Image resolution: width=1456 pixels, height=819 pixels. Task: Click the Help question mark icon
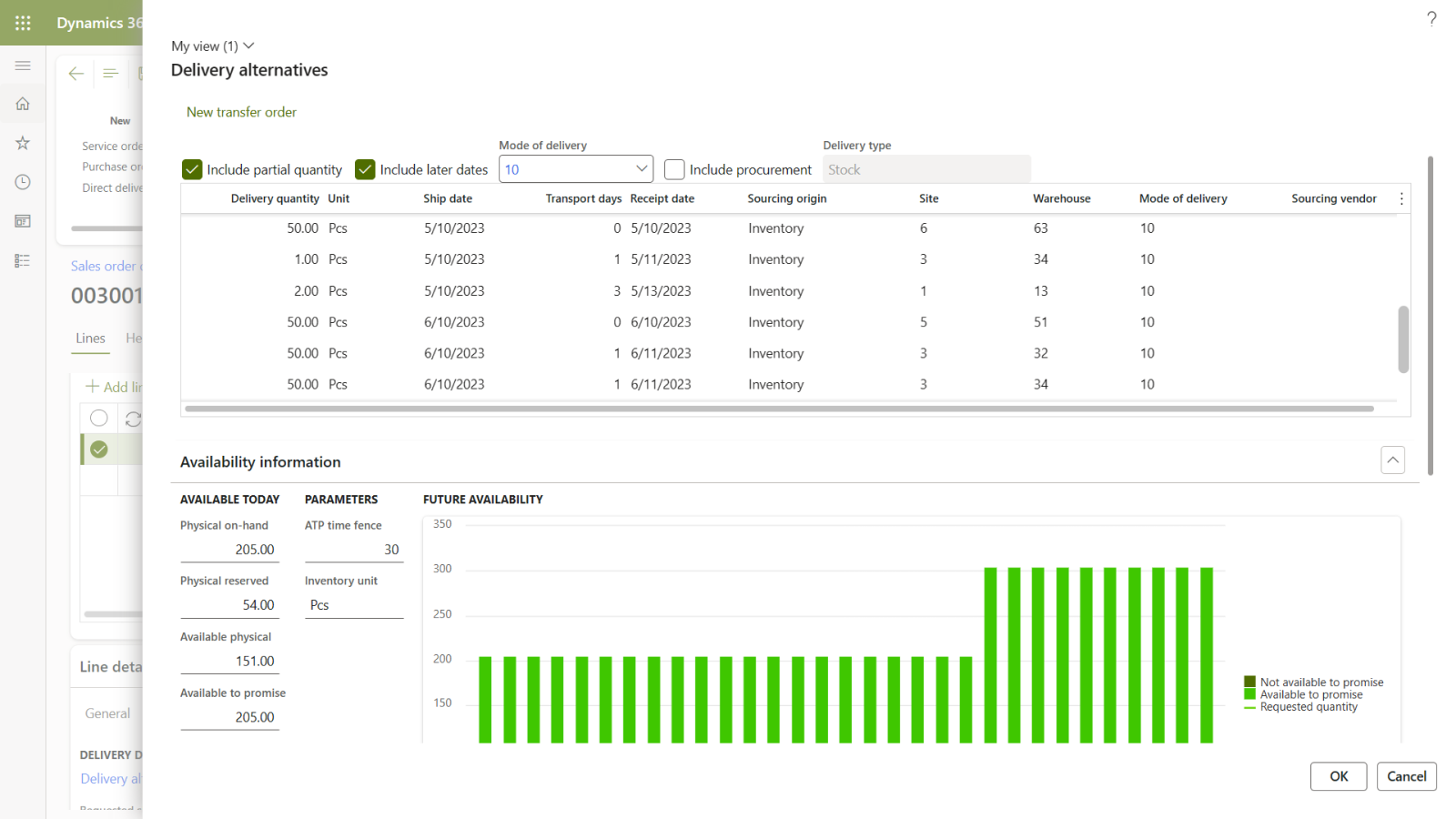point(1431,18)
